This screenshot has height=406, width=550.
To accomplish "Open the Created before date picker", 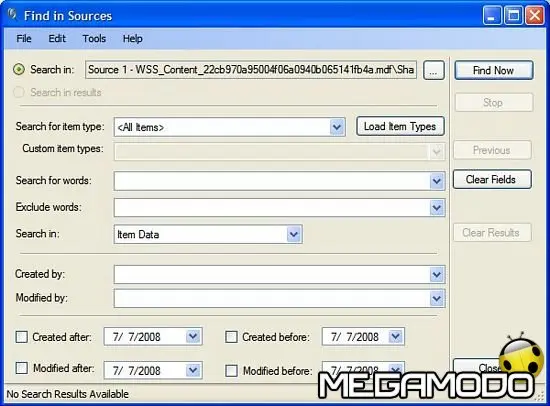I will point(396,337).
